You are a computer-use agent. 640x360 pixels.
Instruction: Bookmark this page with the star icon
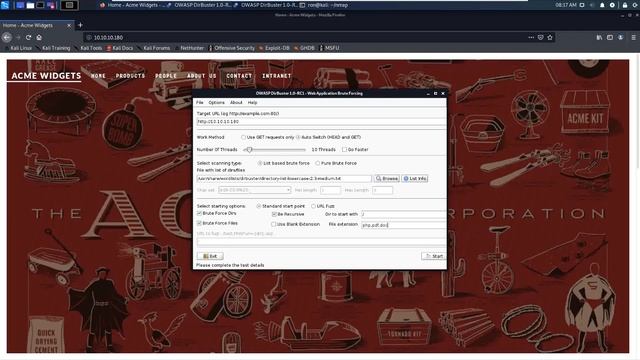coord(550,37)
